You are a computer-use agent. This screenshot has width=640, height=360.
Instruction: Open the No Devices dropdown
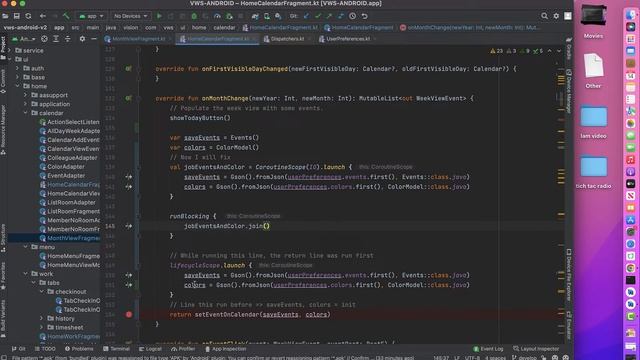coord(131,16)
